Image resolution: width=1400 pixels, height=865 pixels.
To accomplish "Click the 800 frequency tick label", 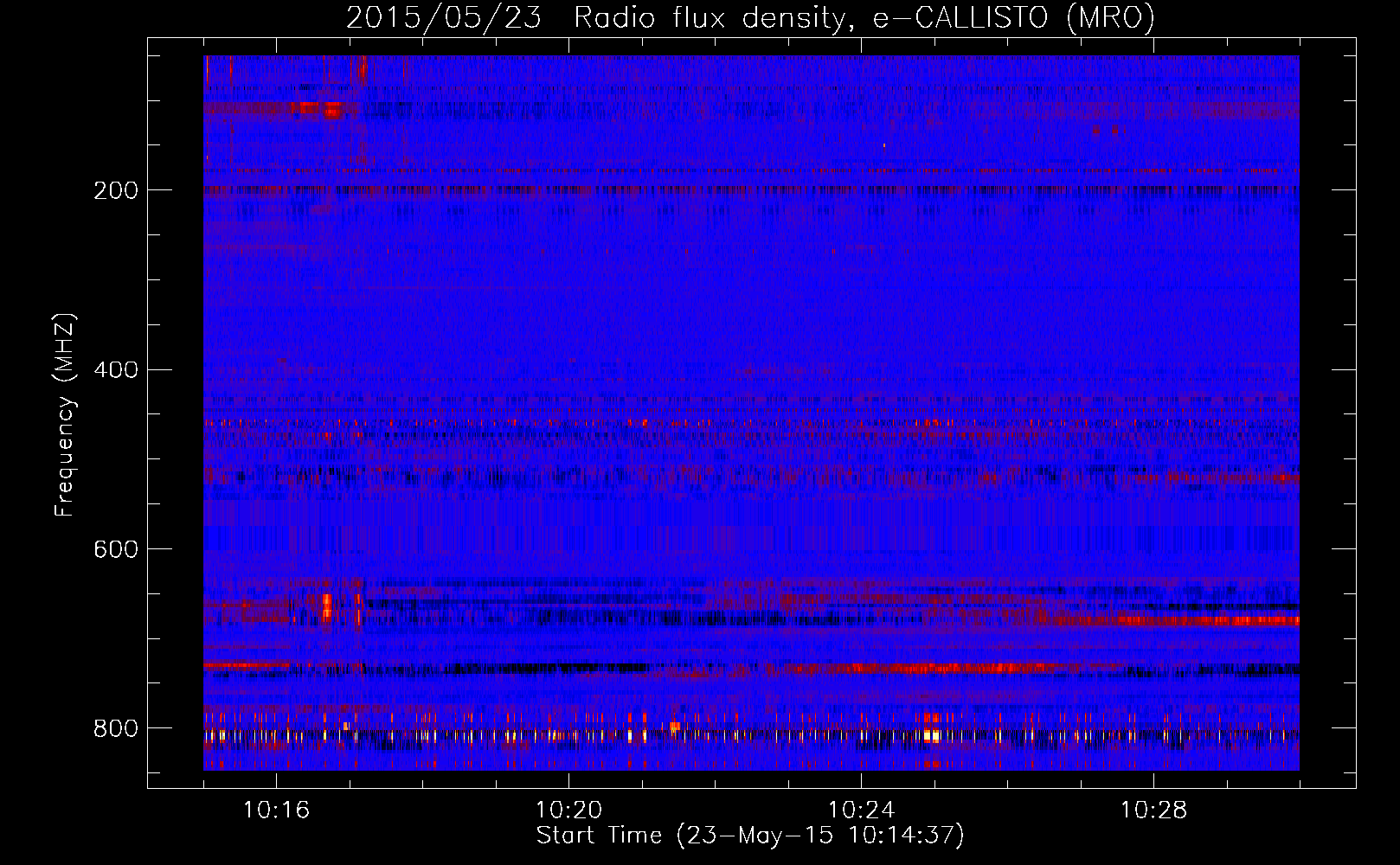I will click(116, 728).
